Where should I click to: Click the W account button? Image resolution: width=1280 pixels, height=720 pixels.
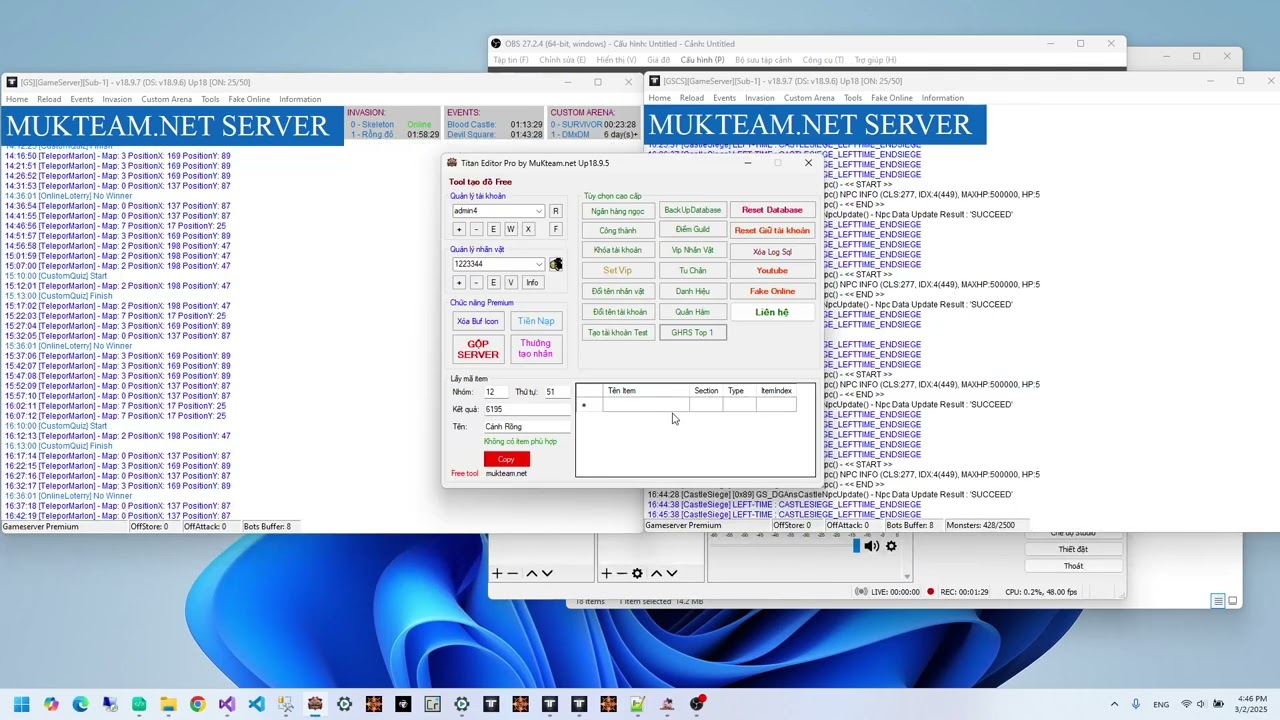click(x=510, y=229)
